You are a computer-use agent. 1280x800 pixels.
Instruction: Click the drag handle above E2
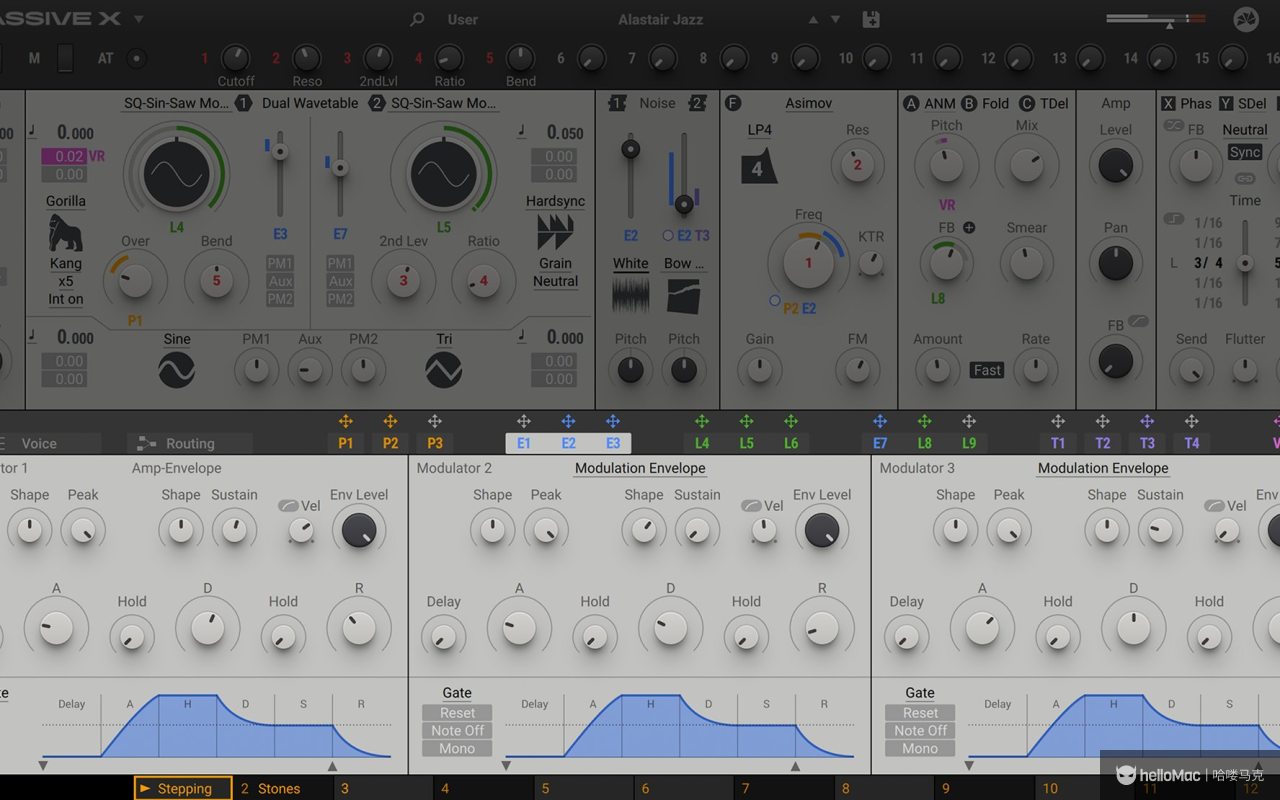pos(568,421)
